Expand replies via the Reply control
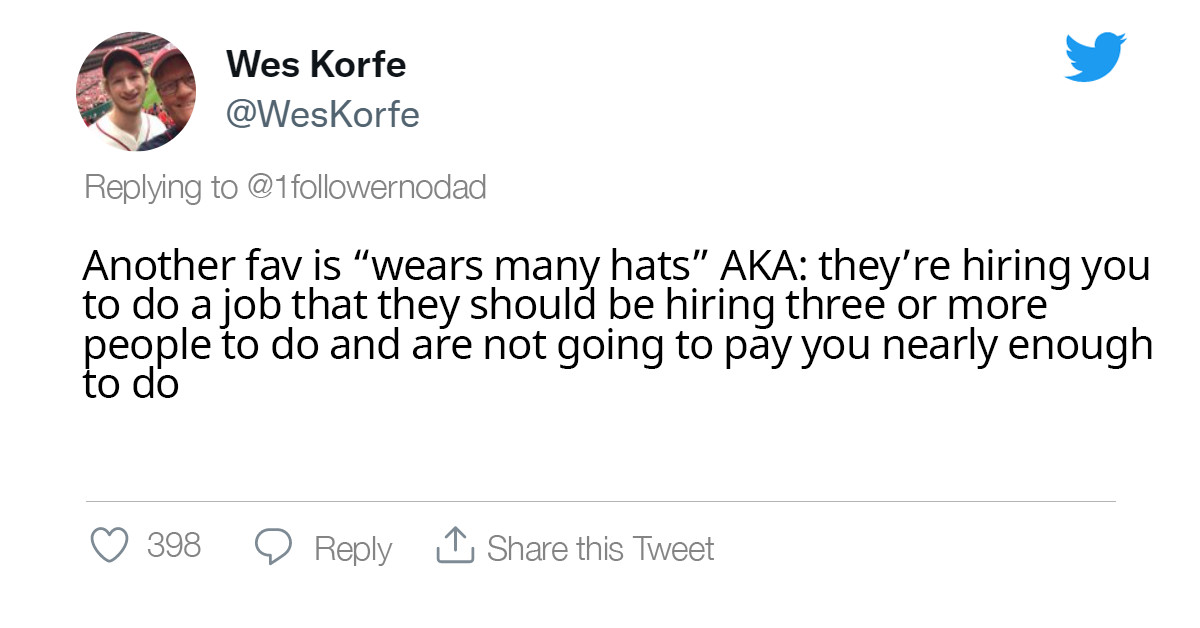This screenshot has height=628, width=1200. [352, 548]
